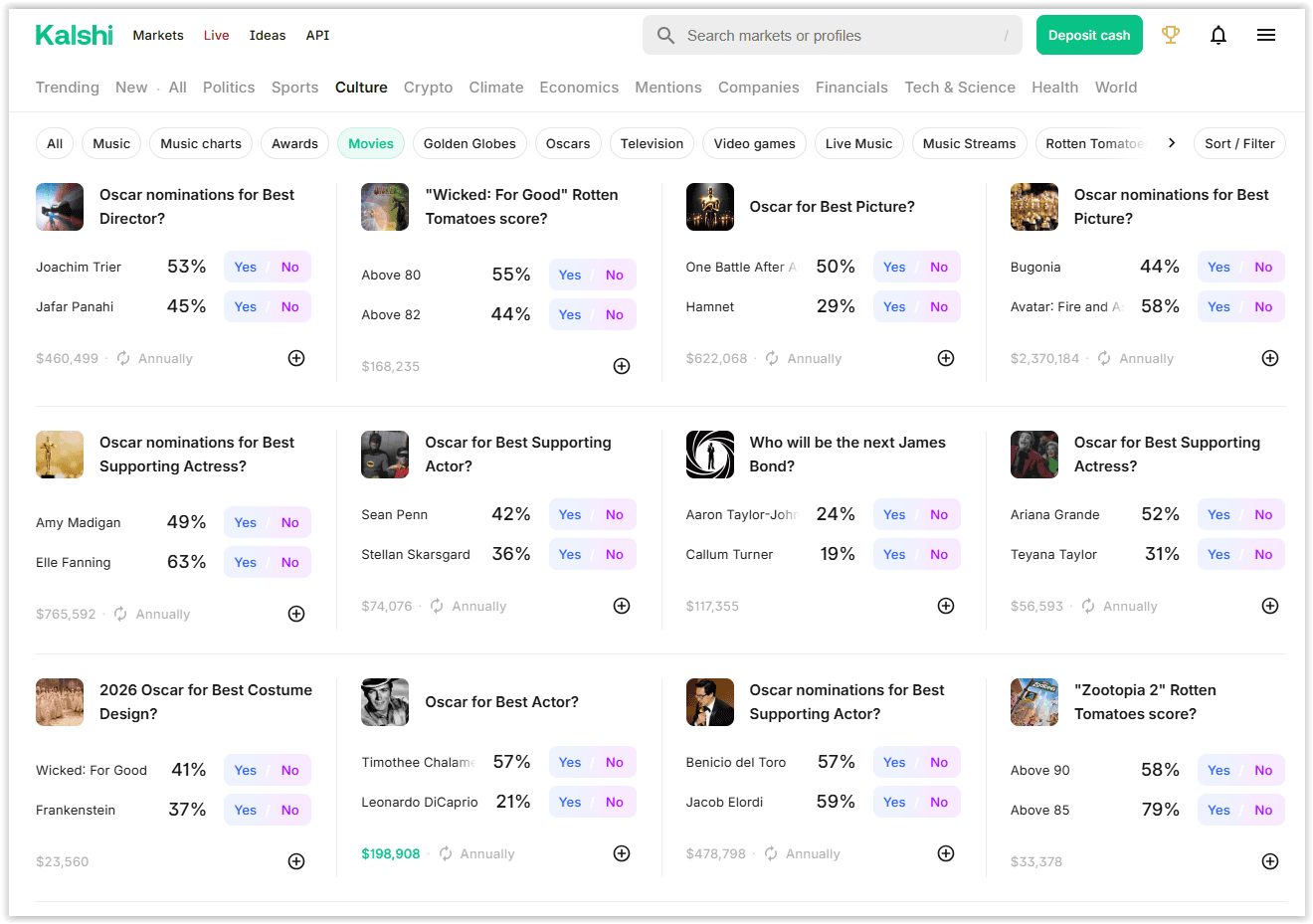Add Oscar for Best Picture market via plus icon
This screenshot has height=924, width=1313.
(x=946, y=358)
